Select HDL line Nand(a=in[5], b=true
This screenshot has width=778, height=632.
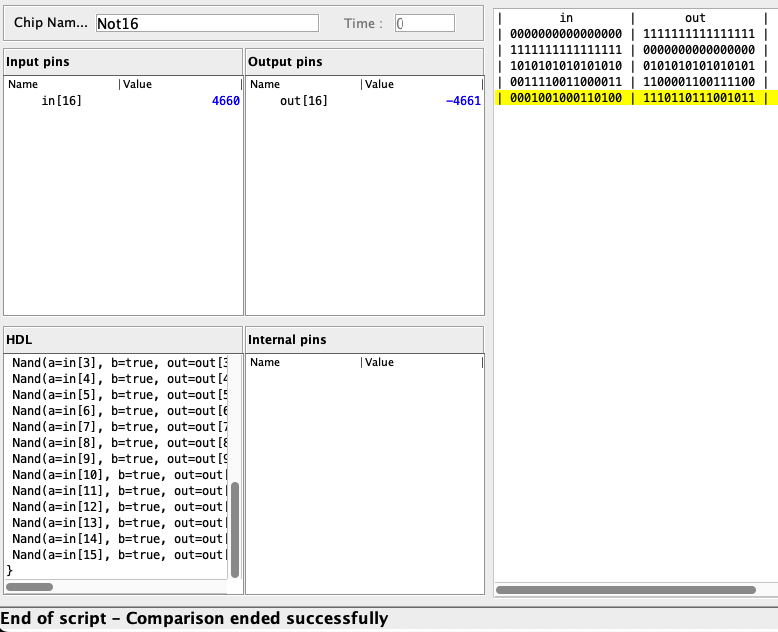click(x=120, y=394)
